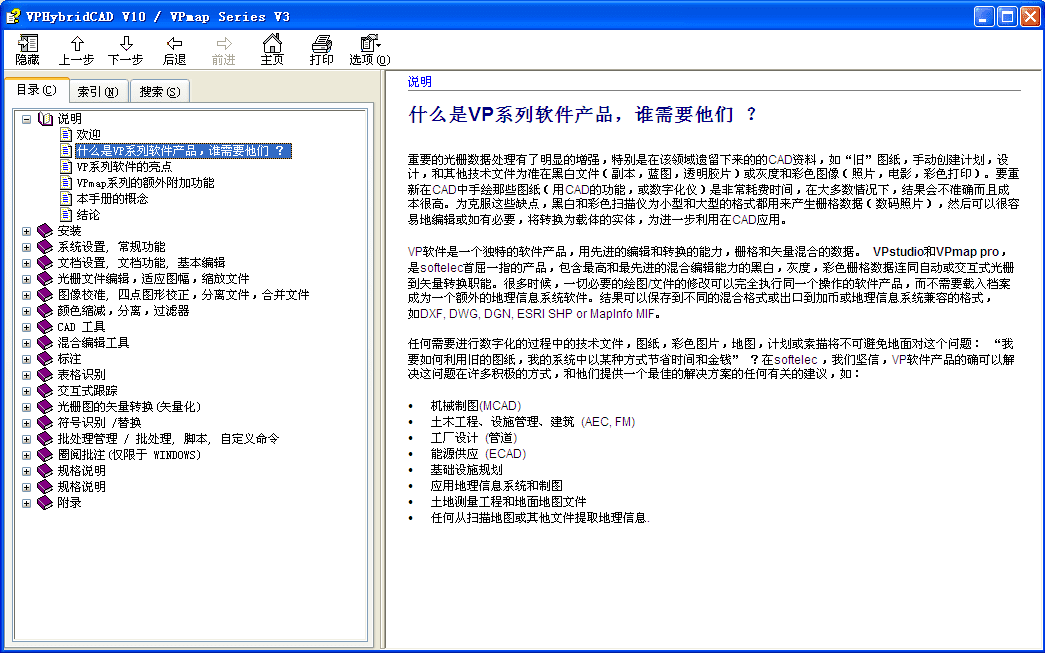The height and width of the screenshot is (653, 1045).
Task: Open the 本手册的概念 topic
Action: click(x=112, y=199)
